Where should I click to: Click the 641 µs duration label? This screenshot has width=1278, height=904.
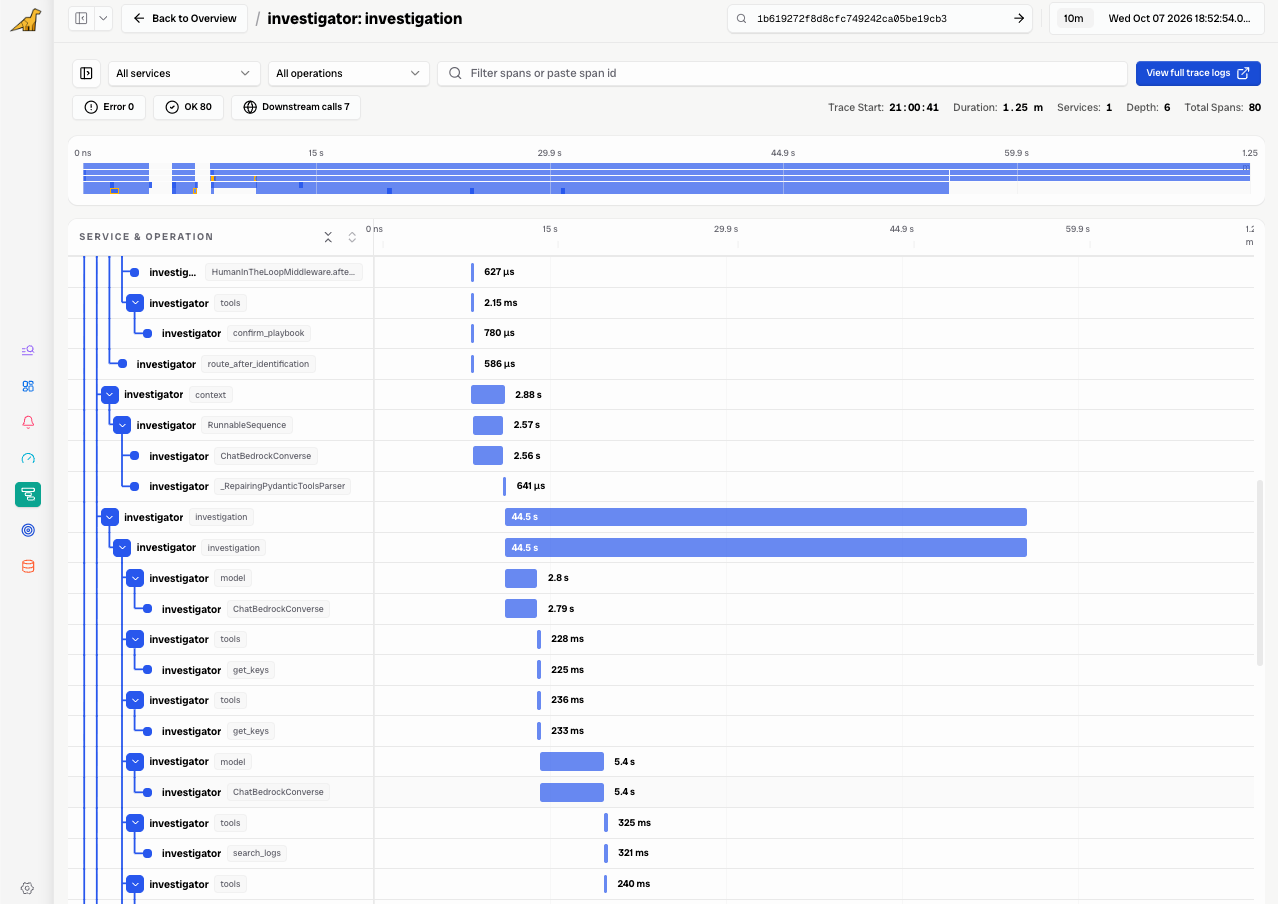point(531,486)
